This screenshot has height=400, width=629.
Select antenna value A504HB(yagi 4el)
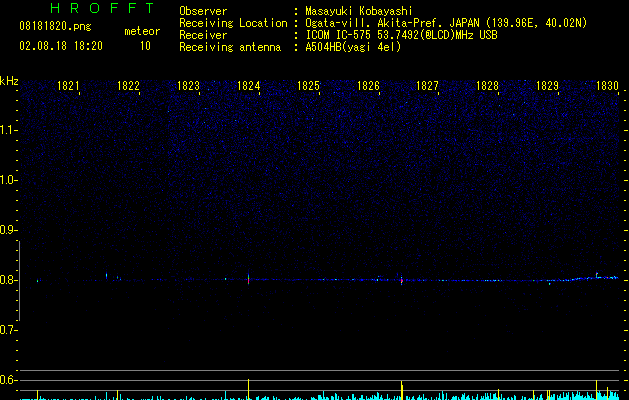pos(353,47)
